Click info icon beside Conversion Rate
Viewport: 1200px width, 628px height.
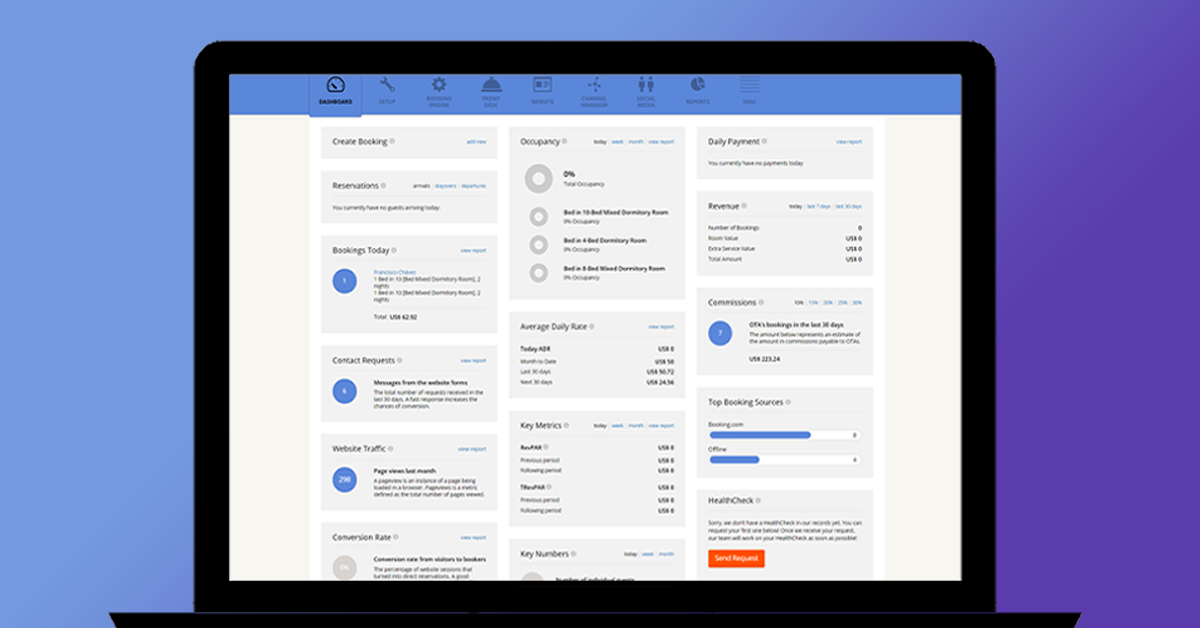[x=396, y=537]
